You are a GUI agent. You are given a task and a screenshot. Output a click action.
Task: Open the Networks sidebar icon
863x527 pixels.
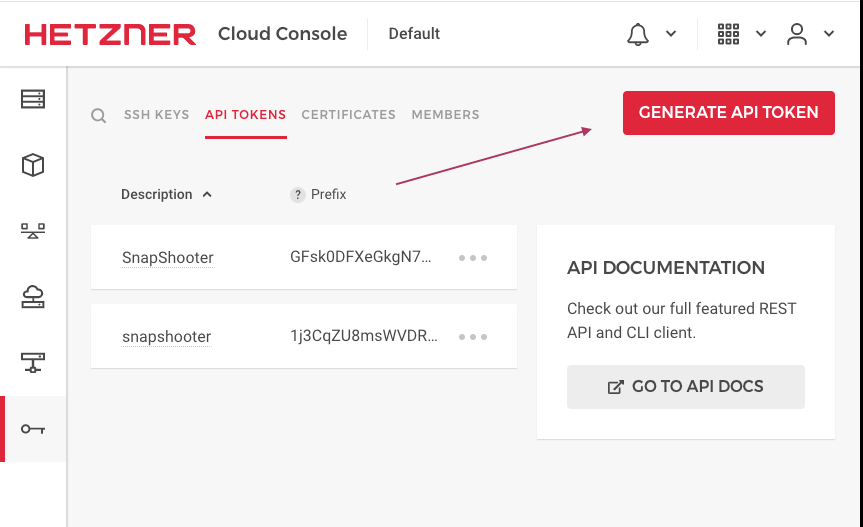pyautogui.click(x=33, y=363)
